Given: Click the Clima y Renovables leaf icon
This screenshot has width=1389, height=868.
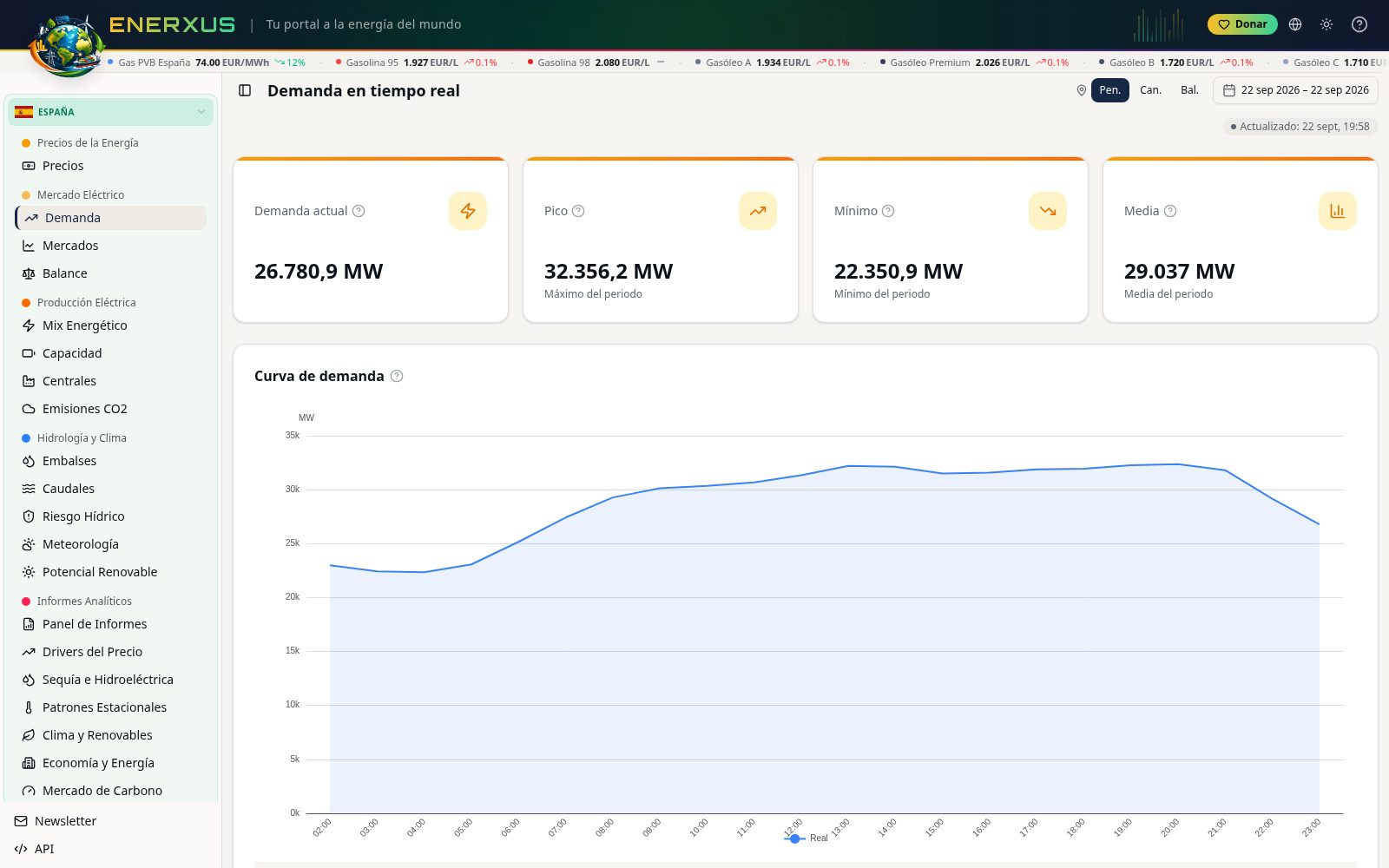Looking at the screenshot, I should click(x=29, y=735).
